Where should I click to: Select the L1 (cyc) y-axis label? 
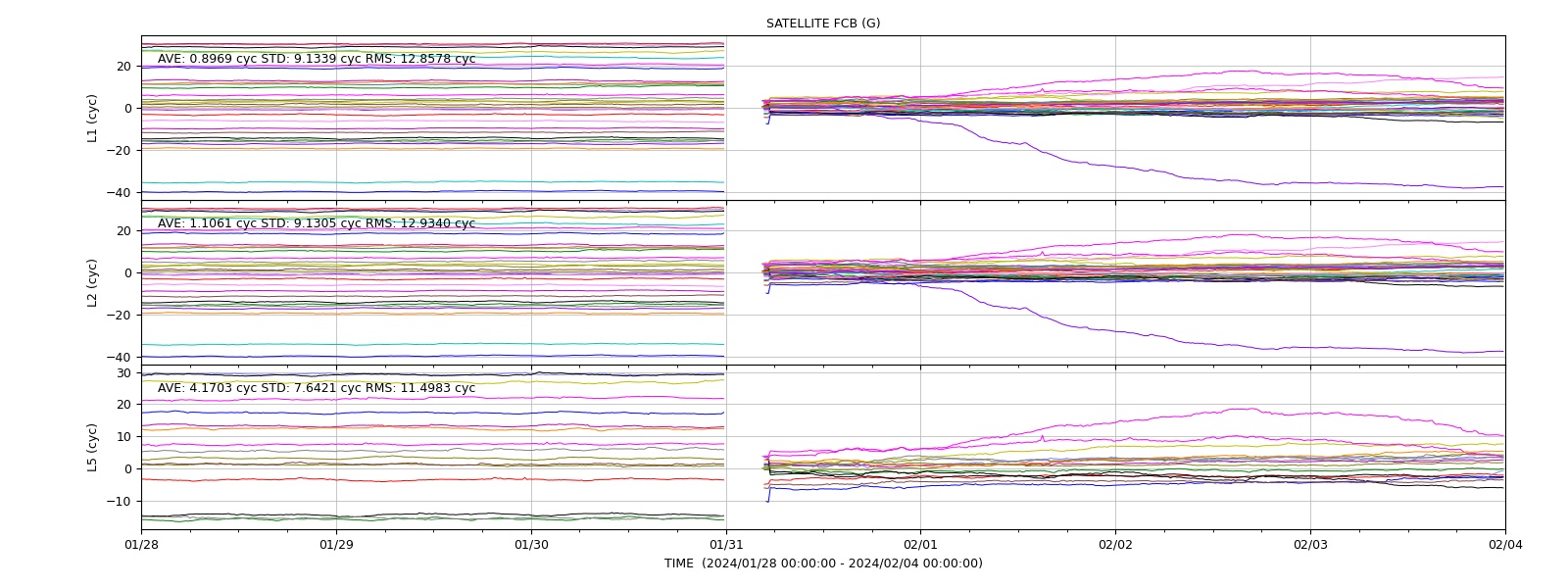pos(93,119)
